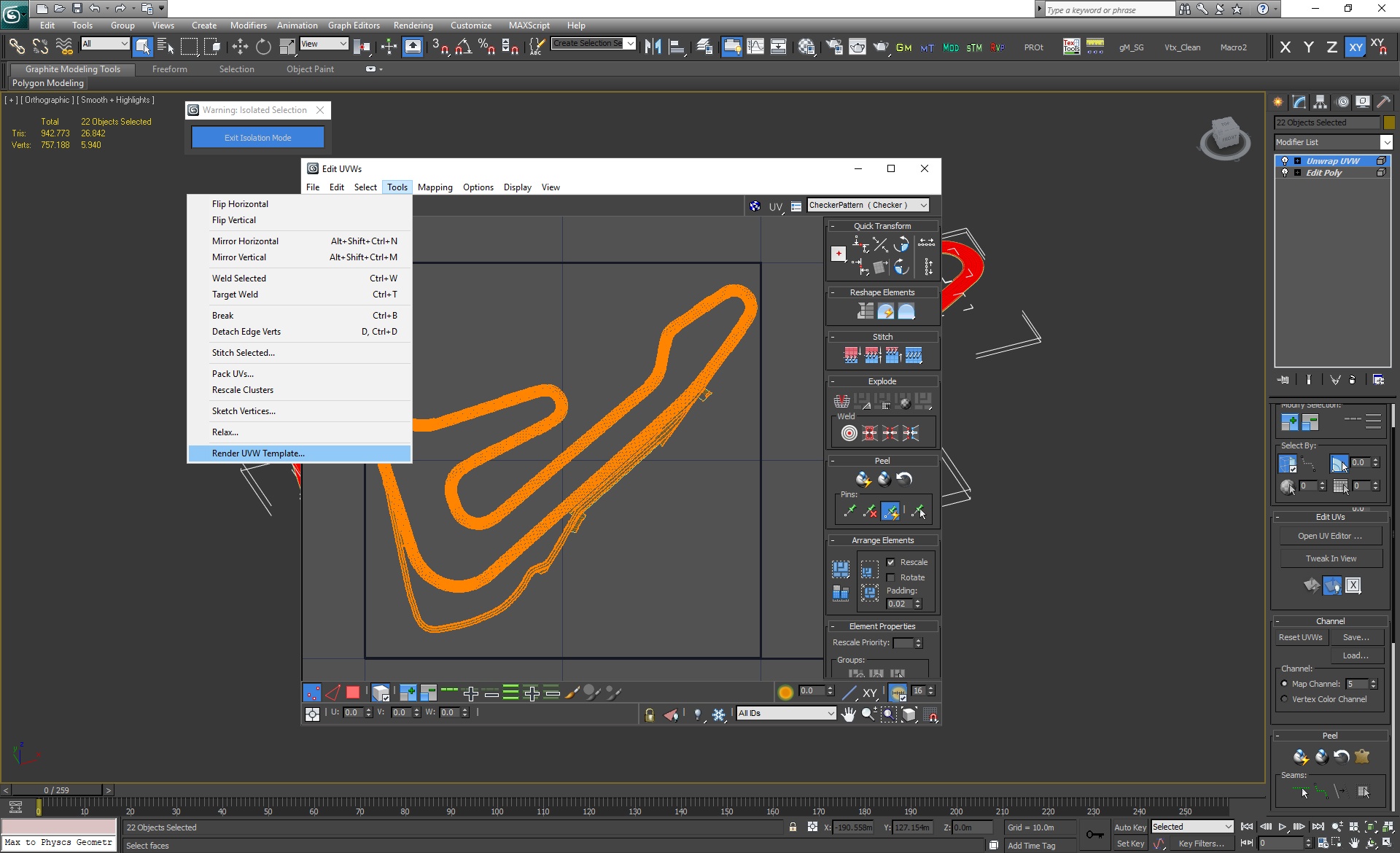
Task: Click the Padding value input field
Action: (x=899, y=604)
